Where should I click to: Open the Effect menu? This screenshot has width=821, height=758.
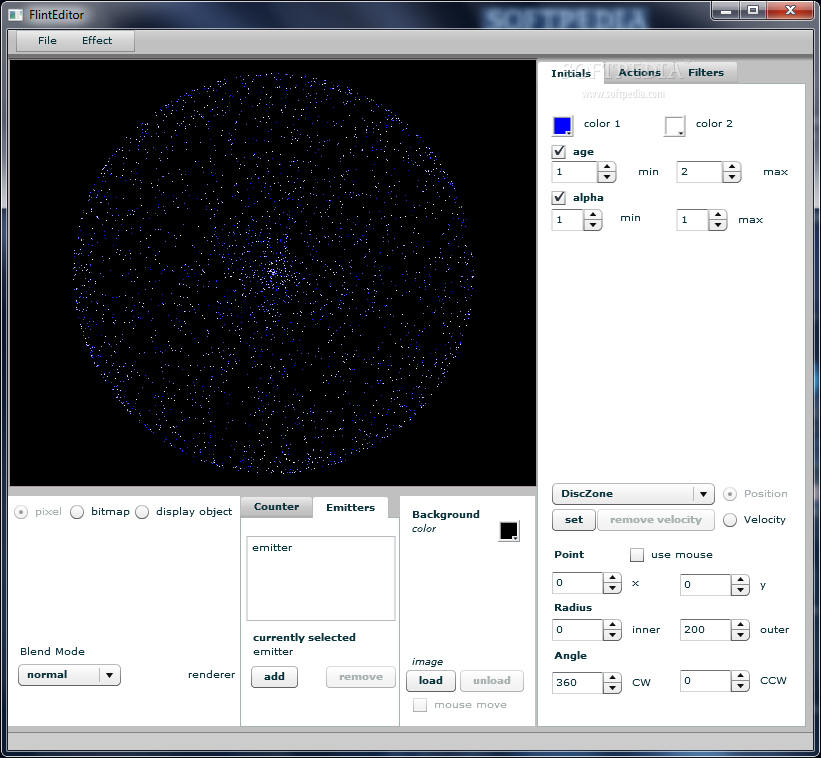[x=97, y=40]
